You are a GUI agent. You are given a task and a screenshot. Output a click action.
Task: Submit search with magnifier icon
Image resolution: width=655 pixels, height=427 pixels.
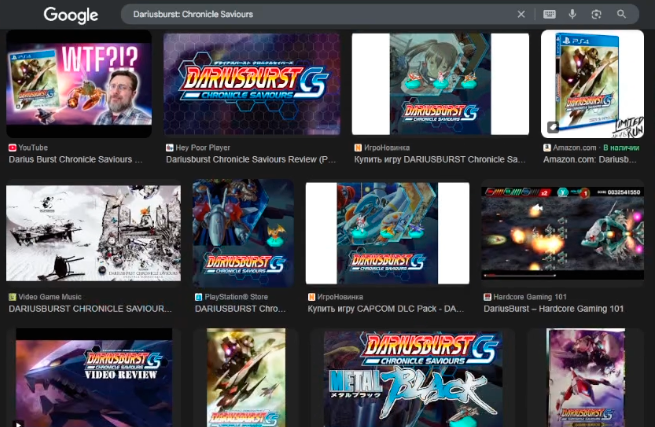click(x=621, y=14)
